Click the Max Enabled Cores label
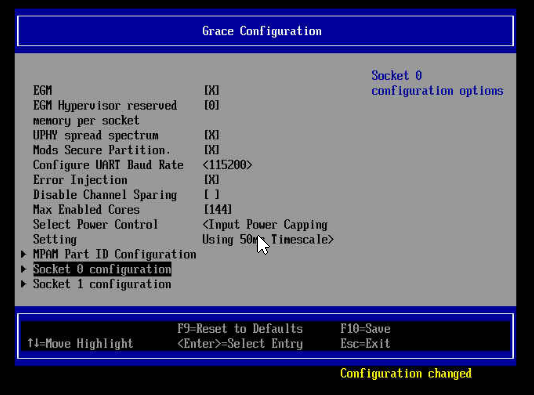 (x=86, y=209)
